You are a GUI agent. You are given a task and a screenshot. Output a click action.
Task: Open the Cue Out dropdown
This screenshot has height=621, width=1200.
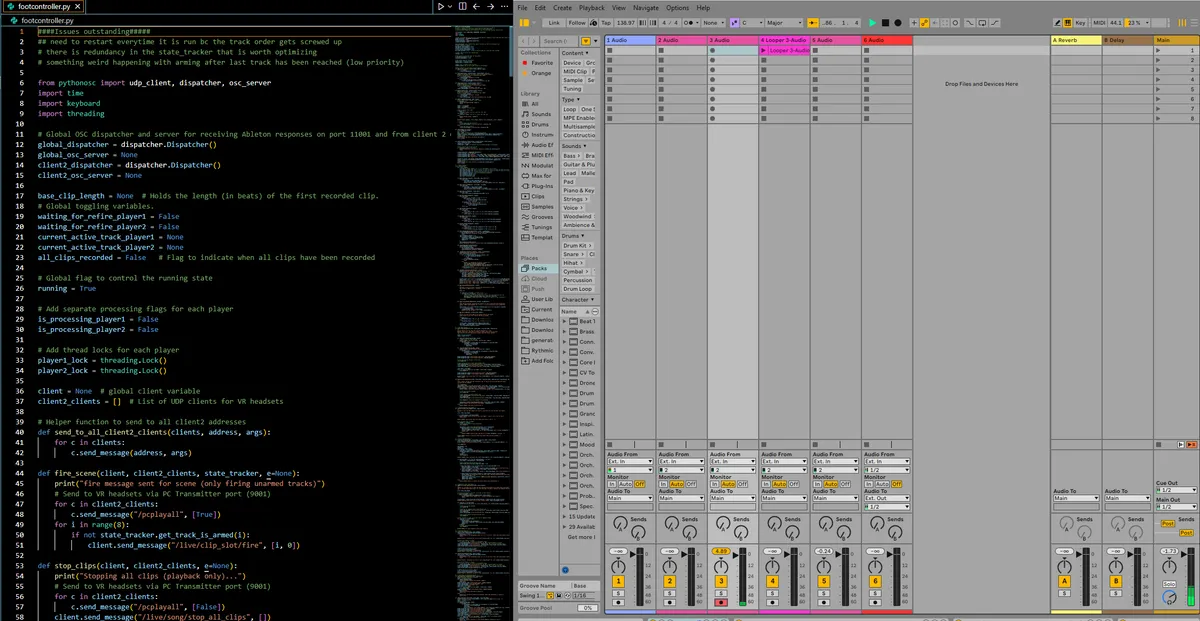click(x=1174, y=490)
